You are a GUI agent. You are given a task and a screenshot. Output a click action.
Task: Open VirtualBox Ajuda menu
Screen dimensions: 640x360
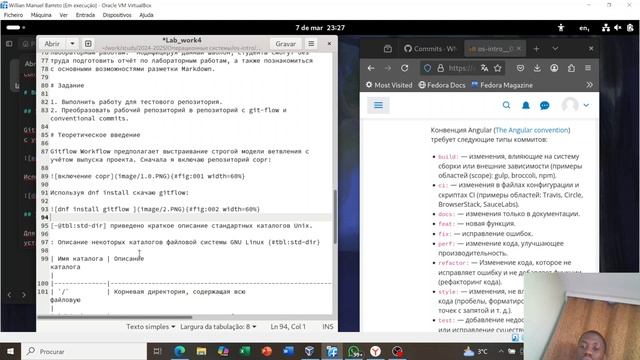146,15
